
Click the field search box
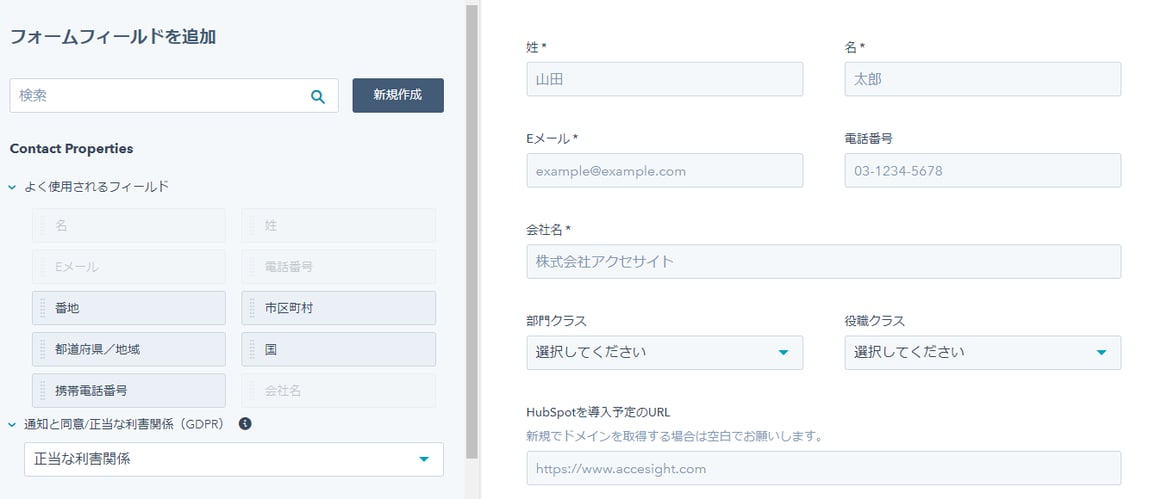click(160, 96)
